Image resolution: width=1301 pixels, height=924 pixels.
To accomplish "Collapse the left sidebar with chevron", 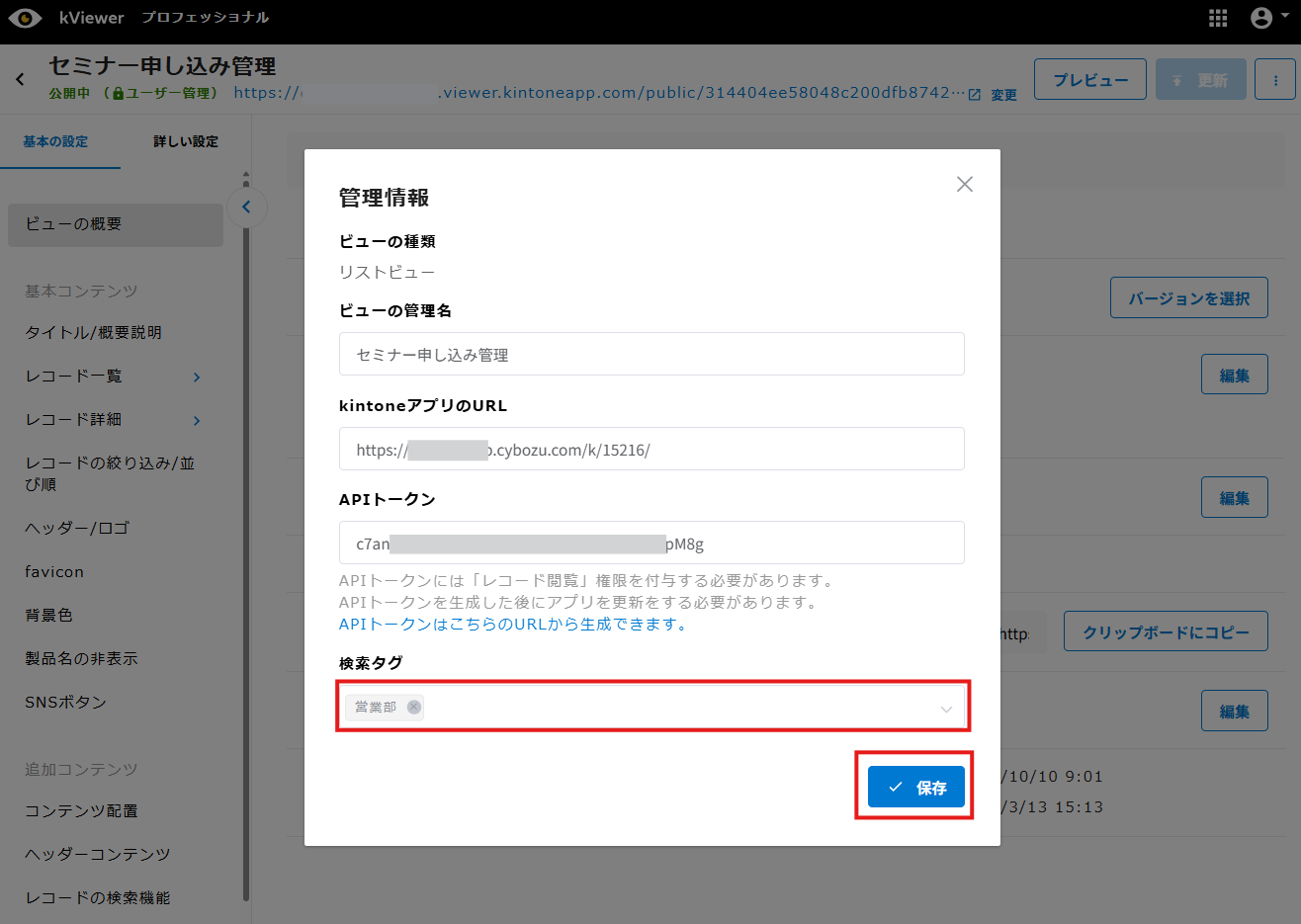I will [x=246, y=208].
